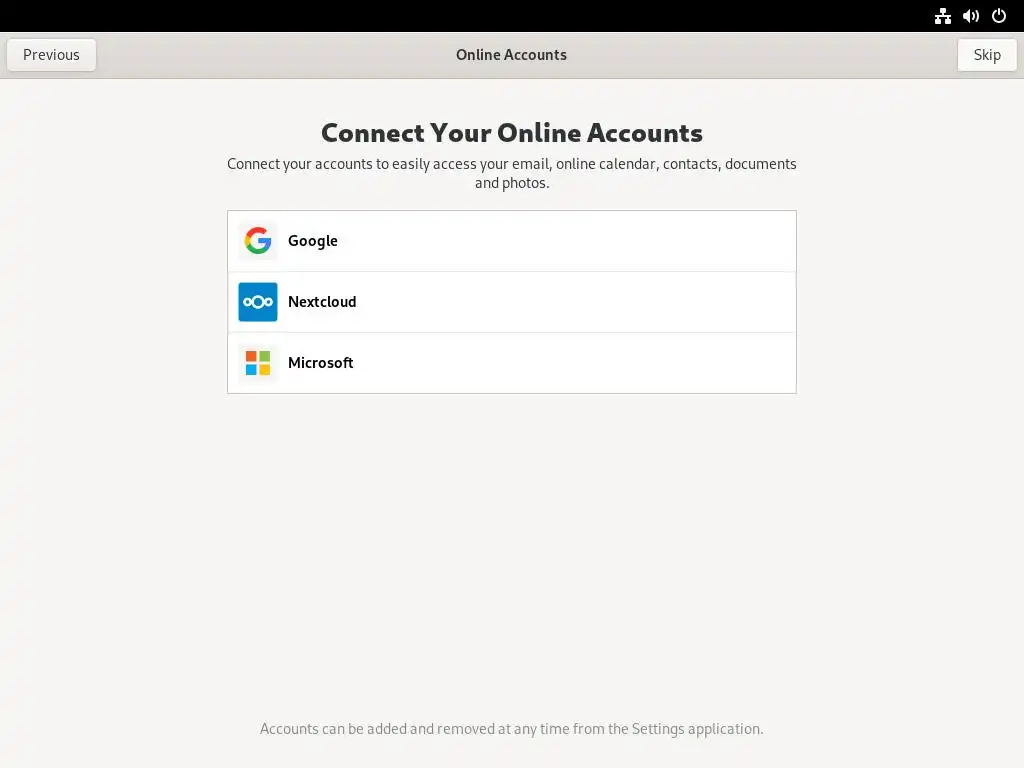Select the Google account label
Screen dimensions: 1024x768
[313, 241]
